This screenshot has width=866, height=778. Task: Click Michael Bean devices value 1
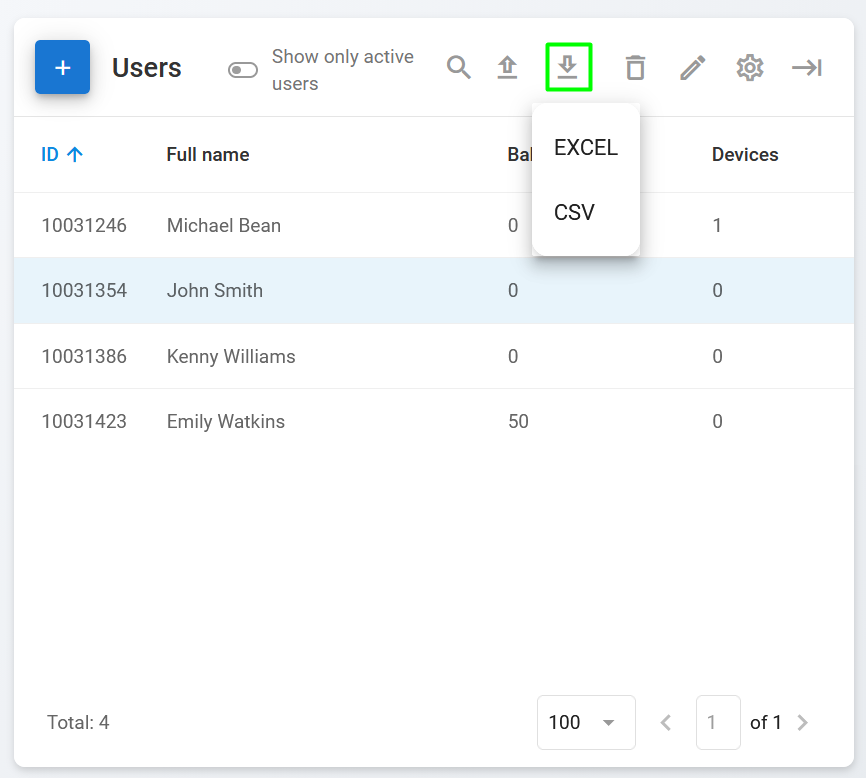[x=717, y=225]
